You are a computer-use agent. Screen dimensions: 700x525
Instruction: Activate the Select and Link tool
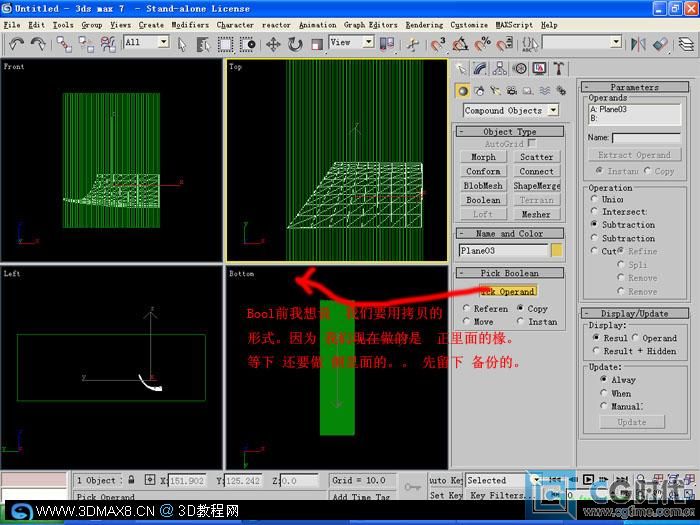(x=64, y=44)
